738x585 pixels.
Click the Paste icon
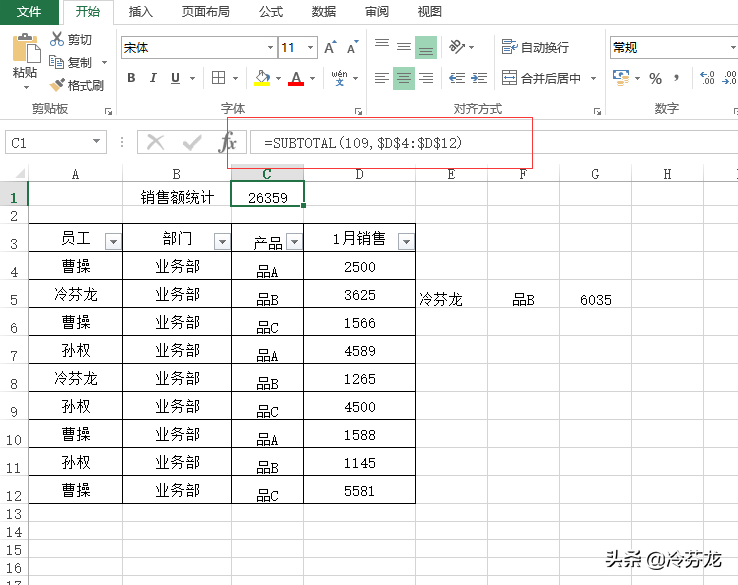pos(25,48)
